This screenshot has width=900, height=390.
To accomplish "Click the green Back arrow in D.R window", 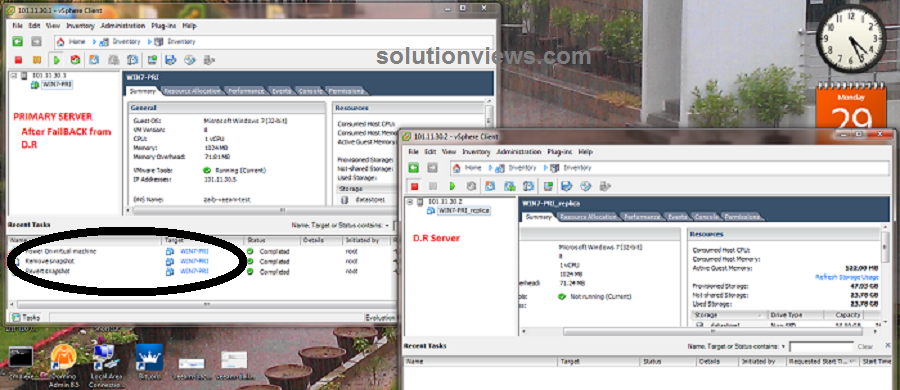I will [x=414, y=168].
